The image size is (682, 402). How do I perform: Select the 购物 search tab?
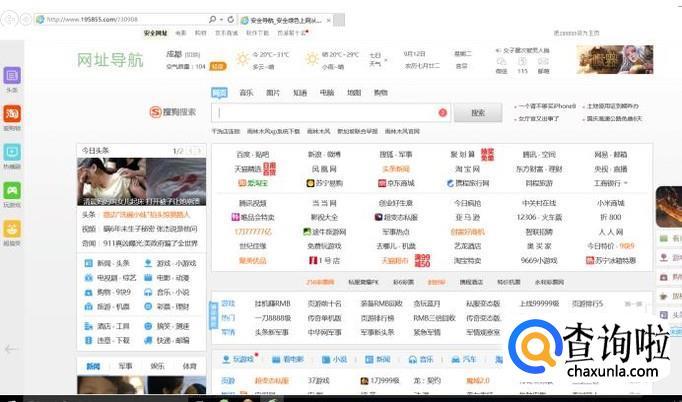coord(381,93)
